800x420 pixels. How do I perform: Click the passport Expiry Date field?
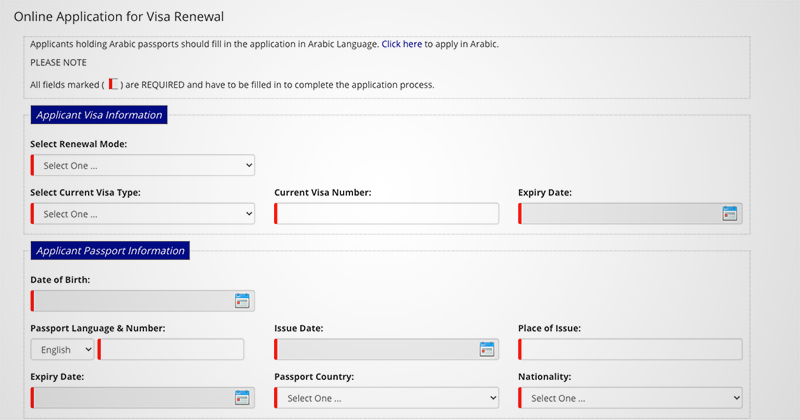[132, 397]
